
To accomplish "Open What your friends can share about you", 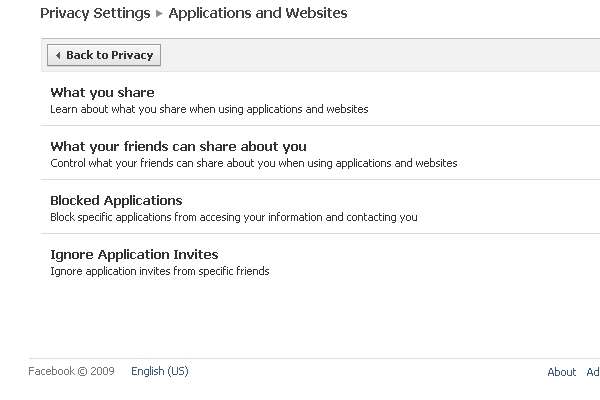I will (178, 146).
